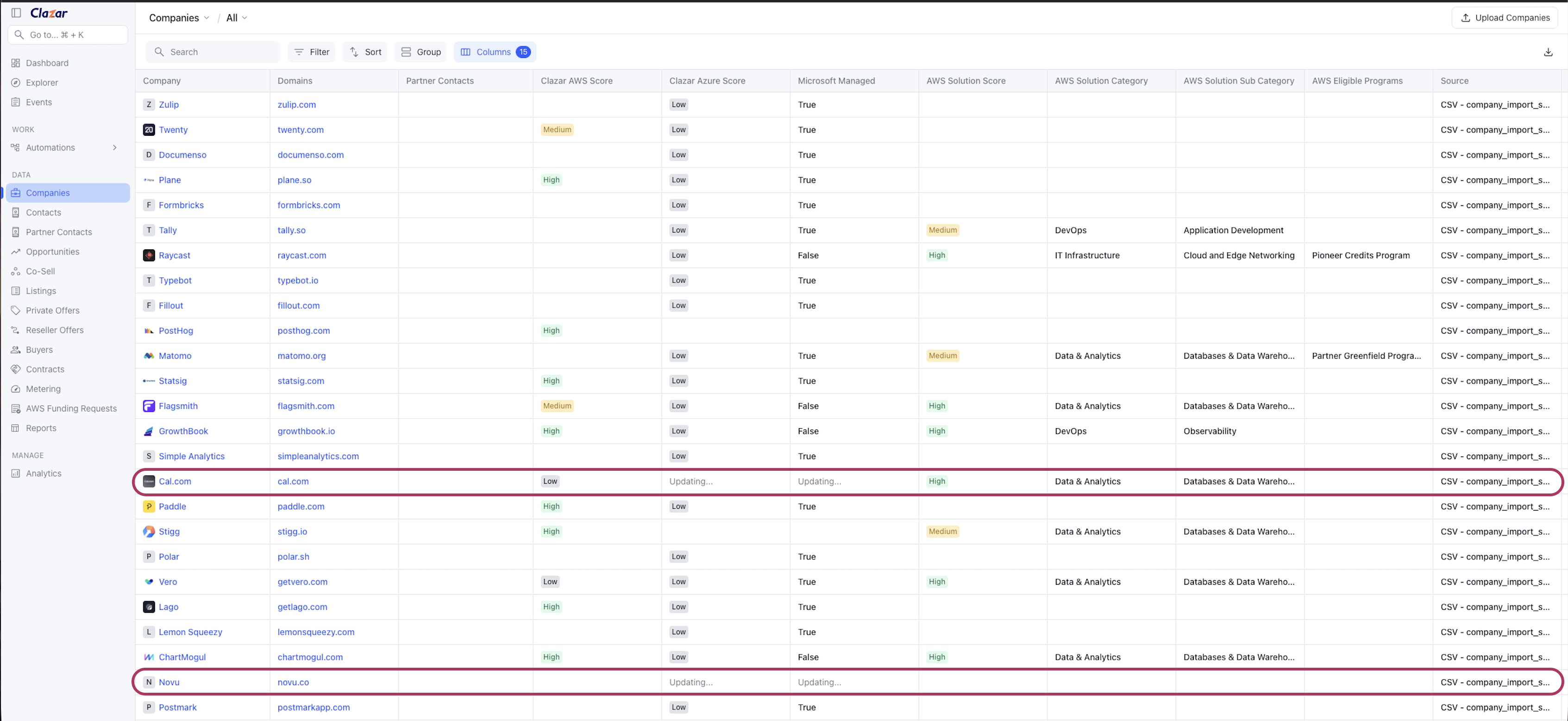Screen dimensions: 1568x721
Task: Click the AWS Funding Requests icon
Action: (x=16, y=409)
